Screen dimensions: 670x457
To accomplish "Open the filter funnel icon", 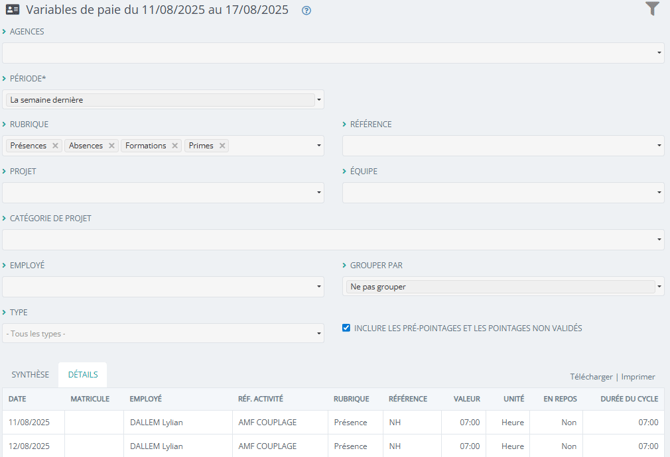I will tap(652, 9).
